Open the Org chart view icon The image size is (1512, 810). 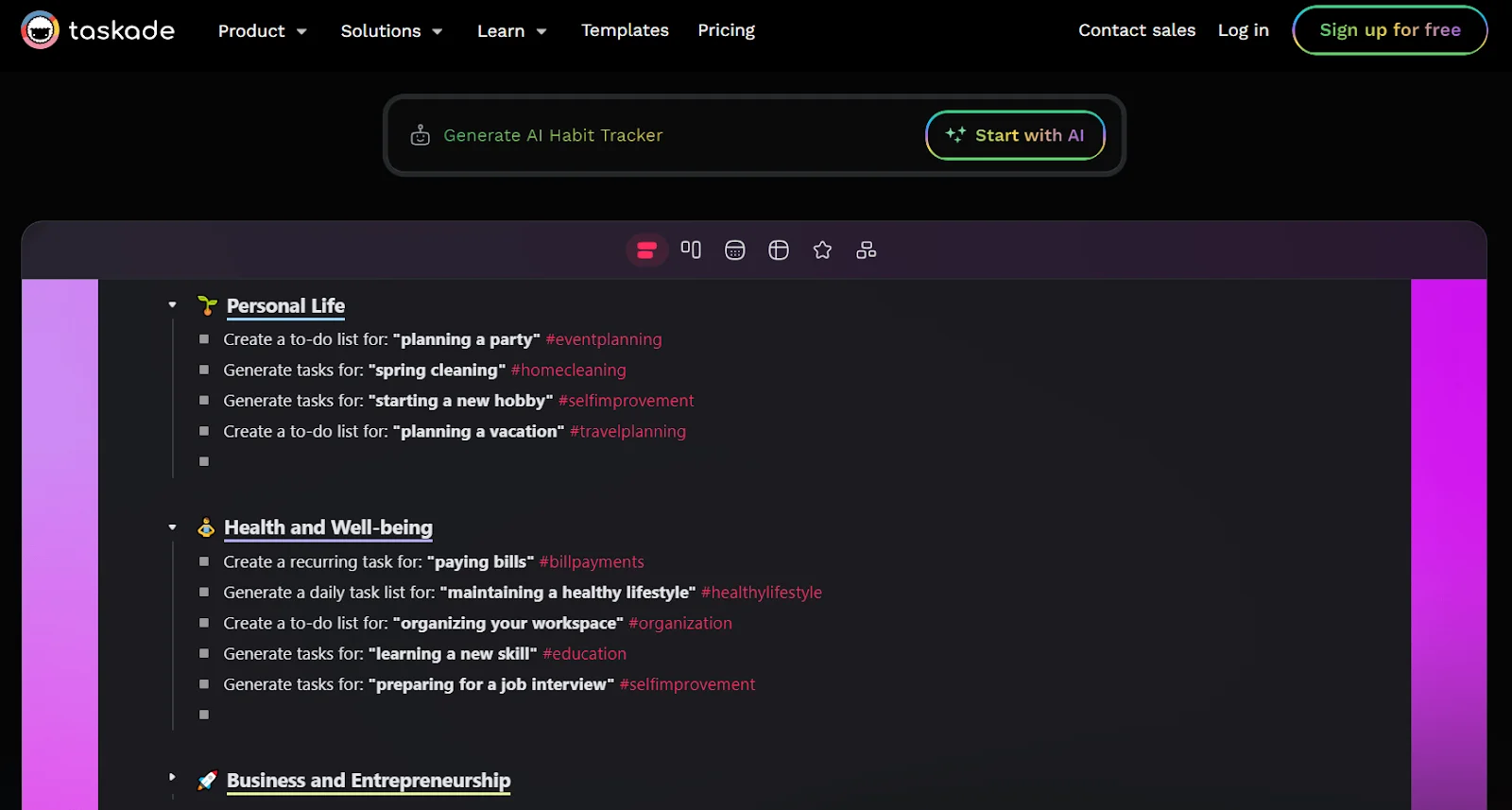tap(866, 250)
